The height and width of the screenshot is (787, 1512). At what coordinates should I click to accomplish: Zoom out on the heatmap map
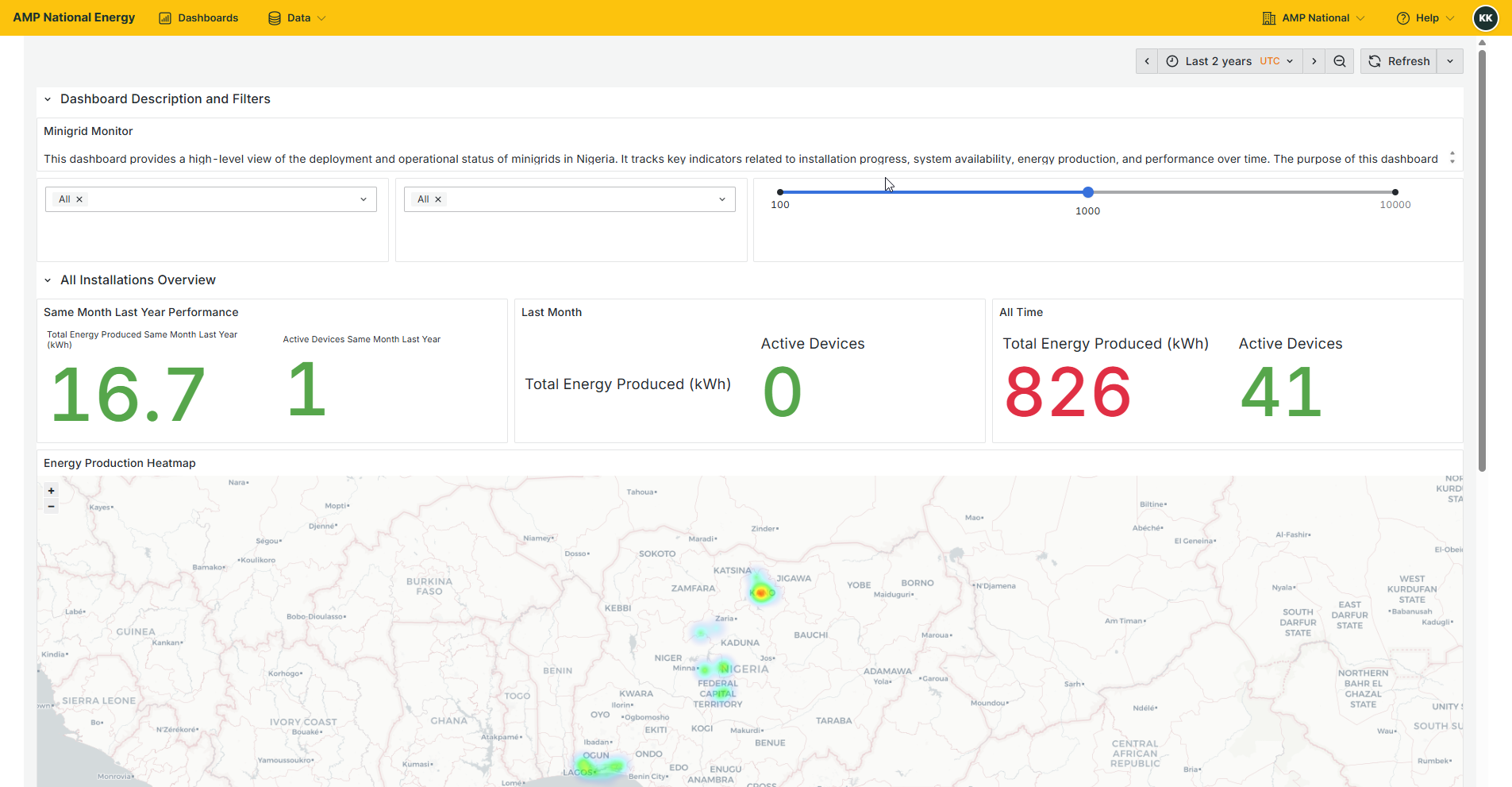52,506
